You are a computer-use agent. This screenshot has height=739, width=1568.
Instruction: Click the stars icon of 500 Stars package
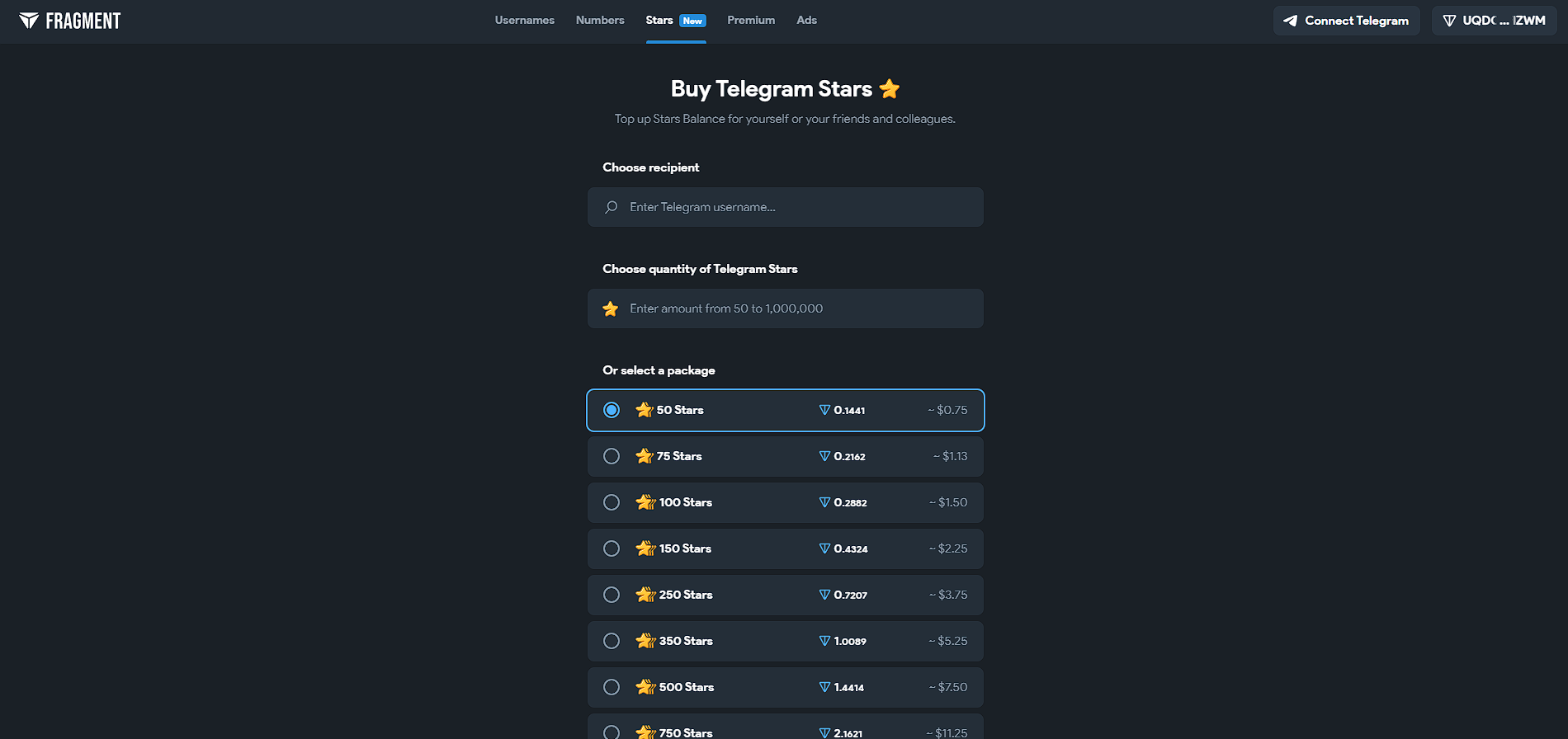[645, 687]
